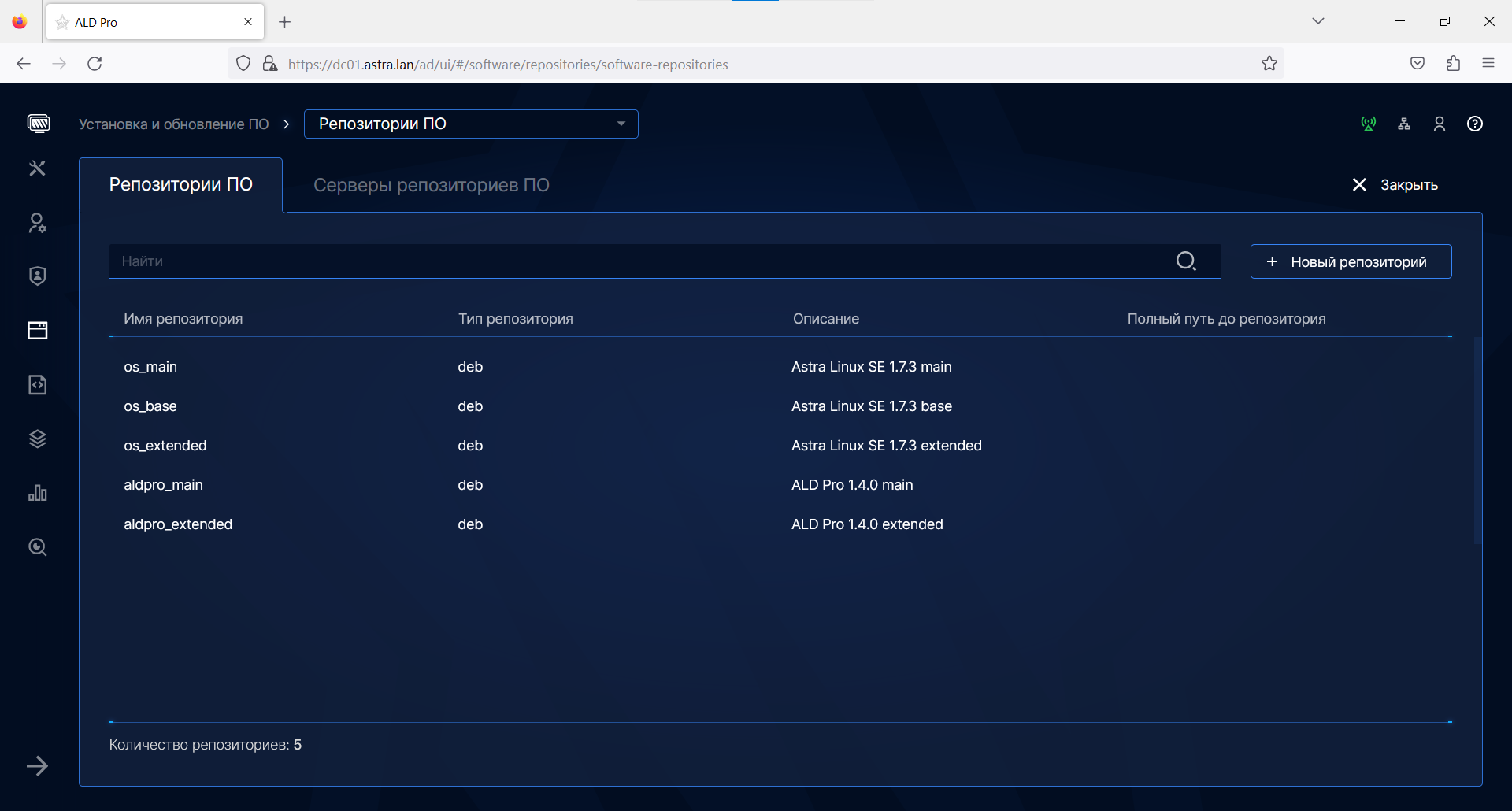The width and height of the screenshot is (1512, 811).
Task: Open the ALD Pro main menu logo icon
Action: (x=38, y=124)
